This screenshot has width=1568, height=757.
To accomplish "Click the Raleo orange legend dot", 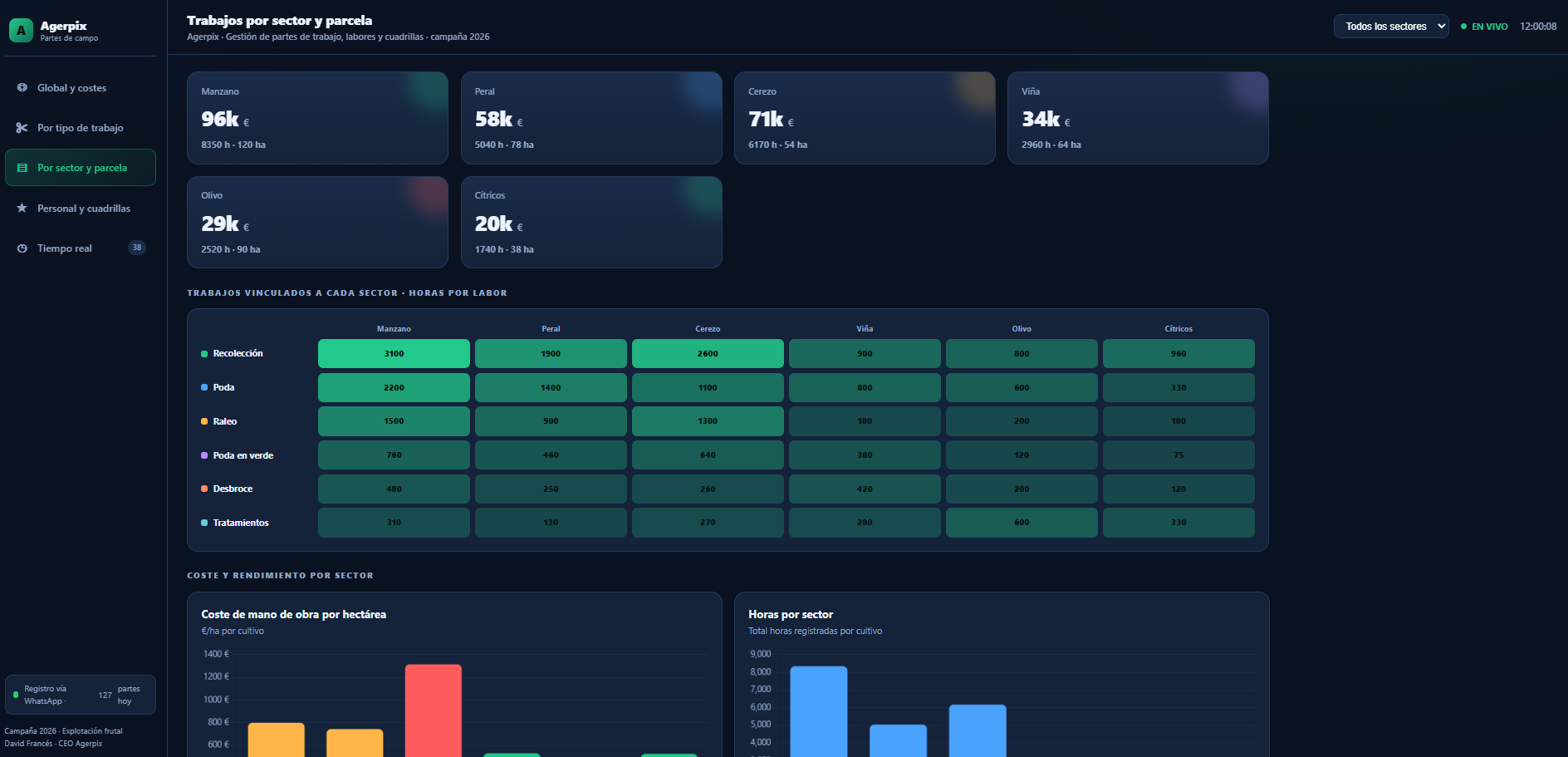I will (x=204, y=421).
